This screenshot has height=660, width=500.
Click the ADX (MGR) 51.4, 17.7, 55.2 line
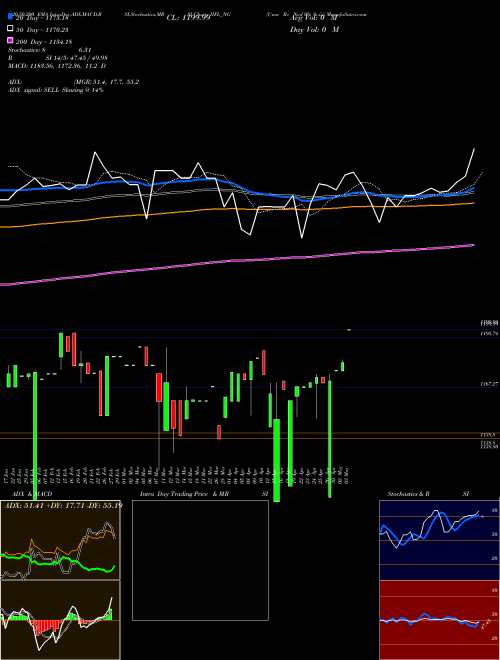point(73,82)
